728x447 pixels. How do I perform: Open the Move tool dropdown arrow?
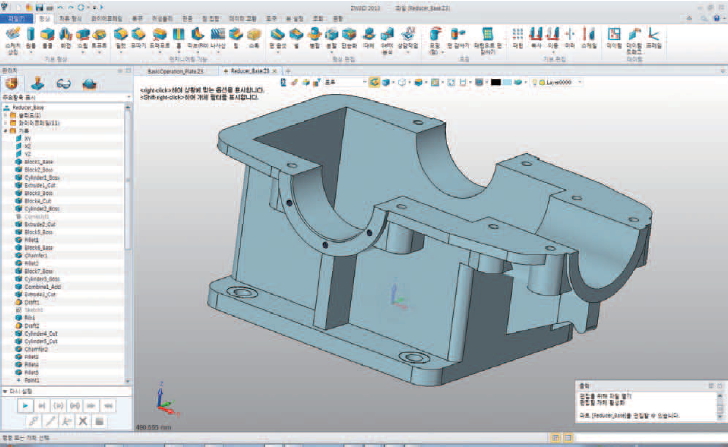pos(552,52)
